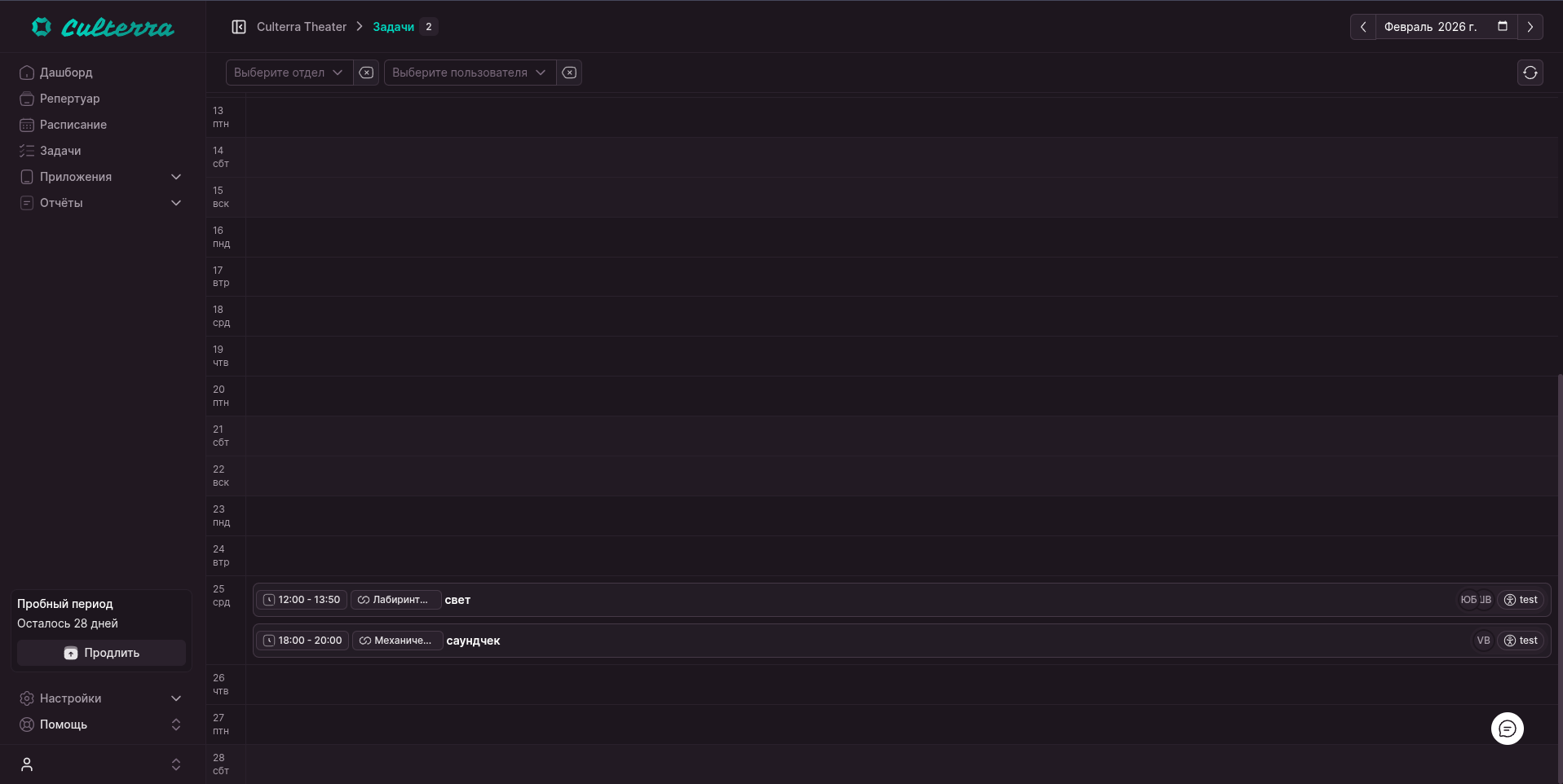Open the user select dropdown
The width and height of the screenshot is (1563, 784).
click(x=469, y=73)
